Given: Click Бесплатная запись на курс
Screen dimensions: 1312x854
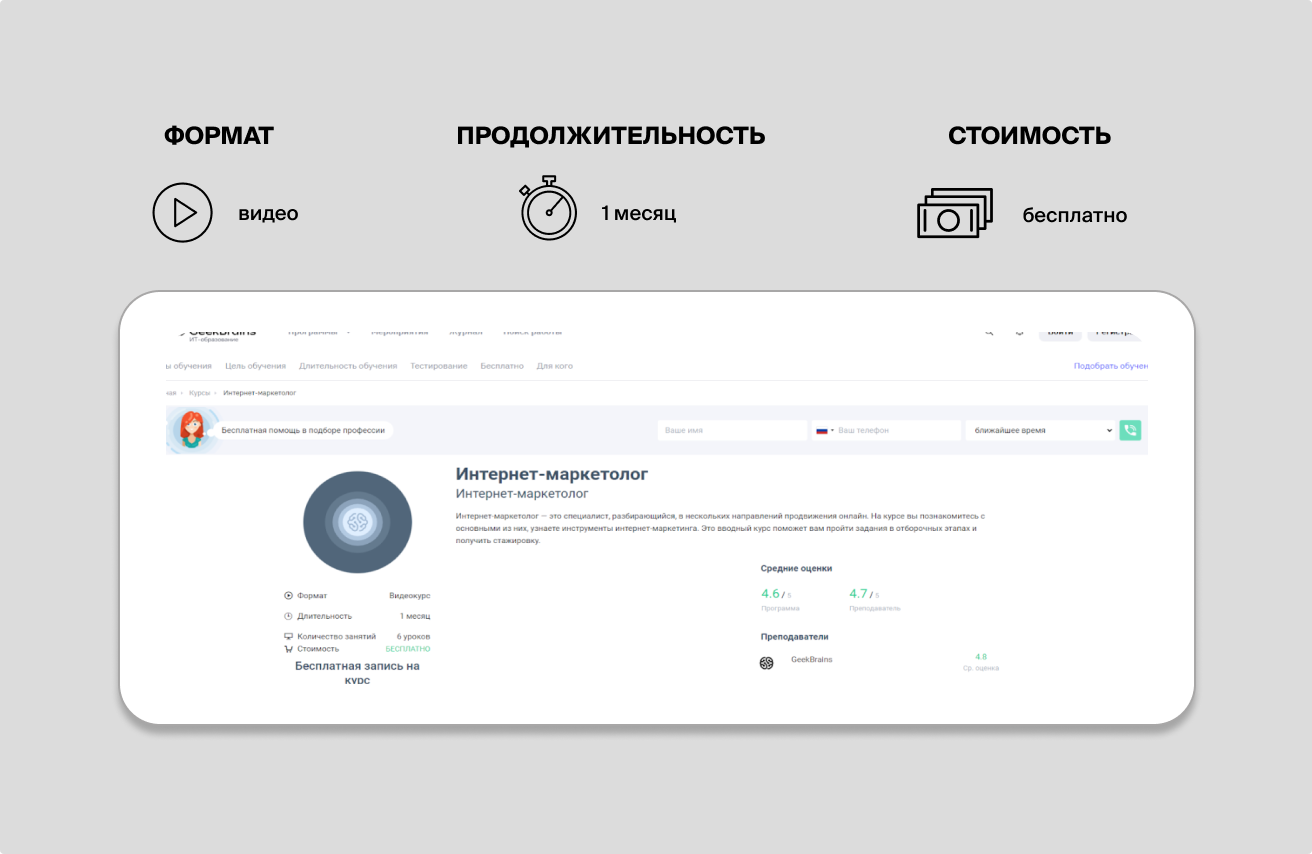Looking at the screenshot, I should click(x=357, y=672).
